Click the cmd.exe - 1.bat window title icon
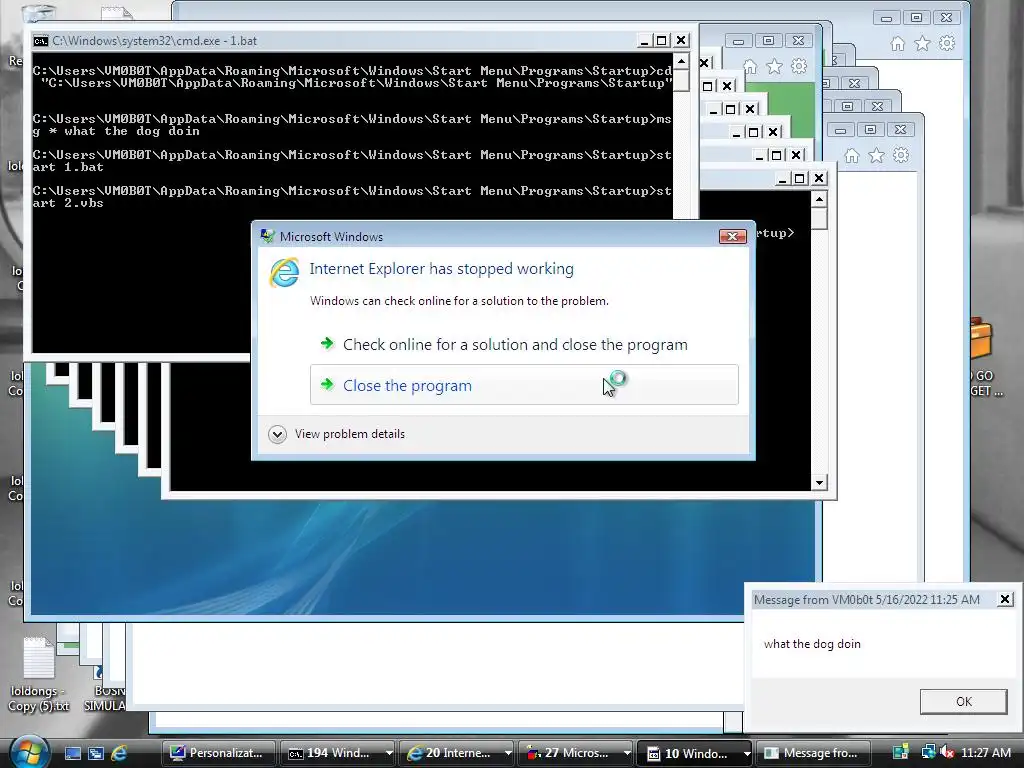 (x=41, y=40)
